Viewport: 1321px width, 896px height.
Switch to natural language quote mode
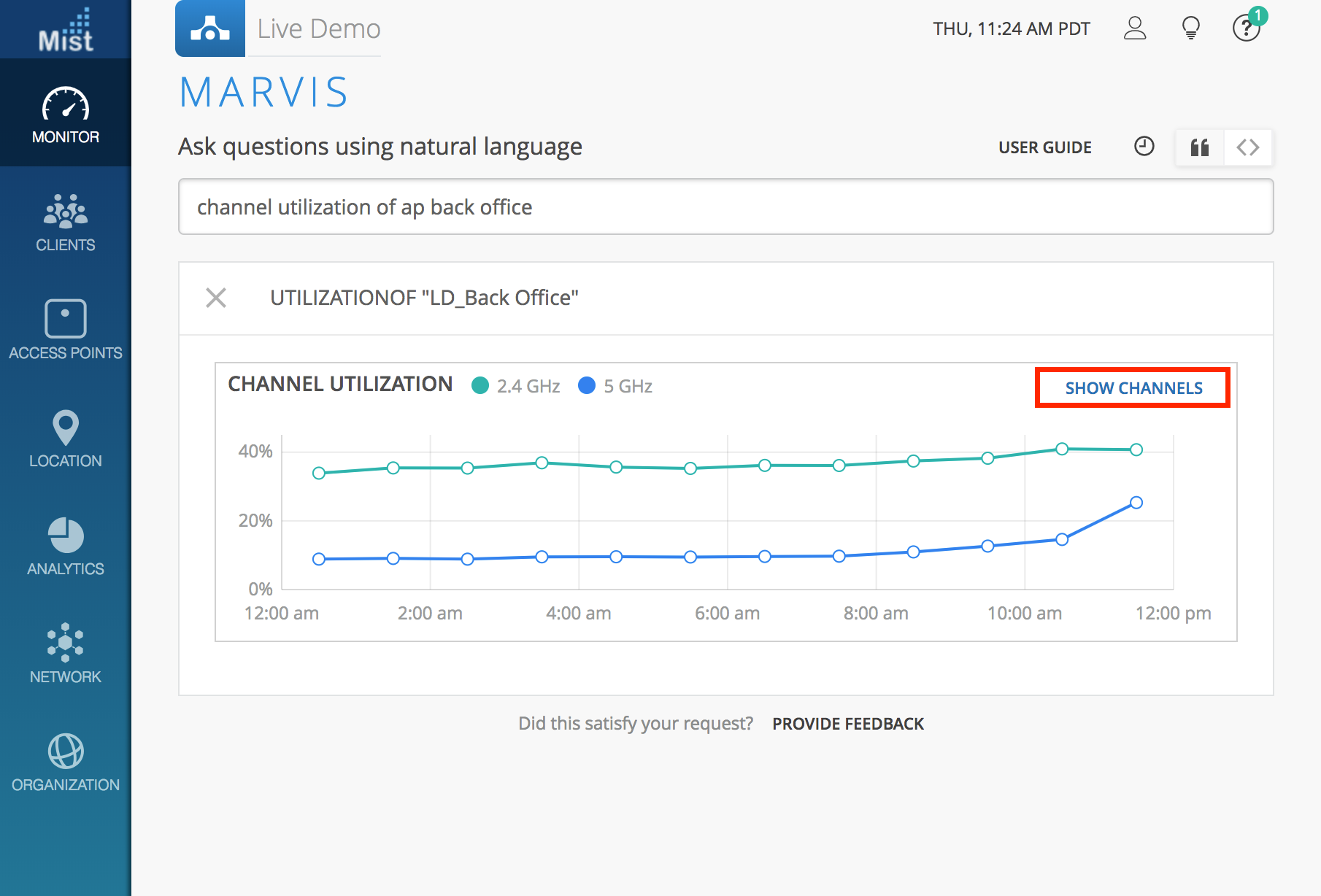pos(1200,147)
